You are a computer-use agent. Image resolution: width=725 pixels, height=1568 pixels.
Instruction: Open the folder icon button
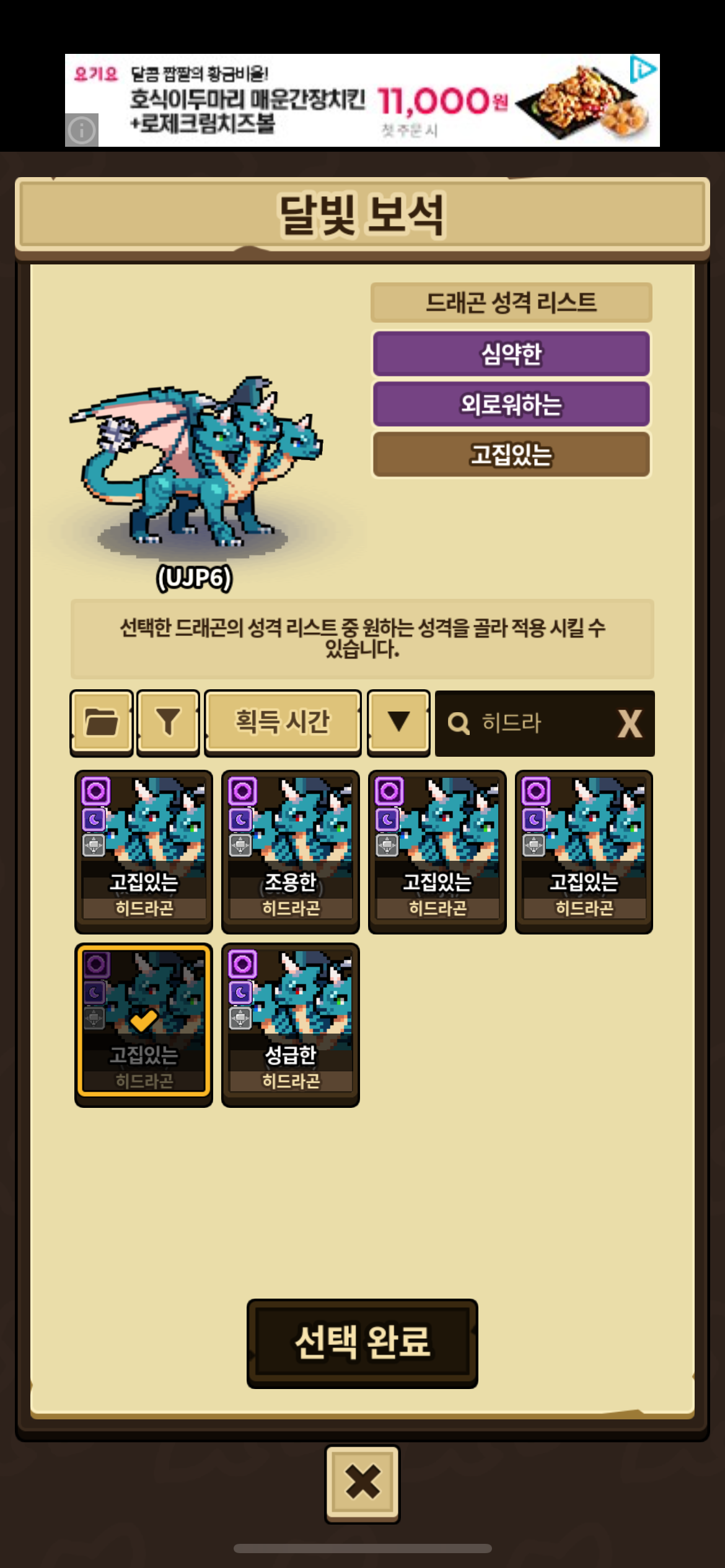pos(102,723)
